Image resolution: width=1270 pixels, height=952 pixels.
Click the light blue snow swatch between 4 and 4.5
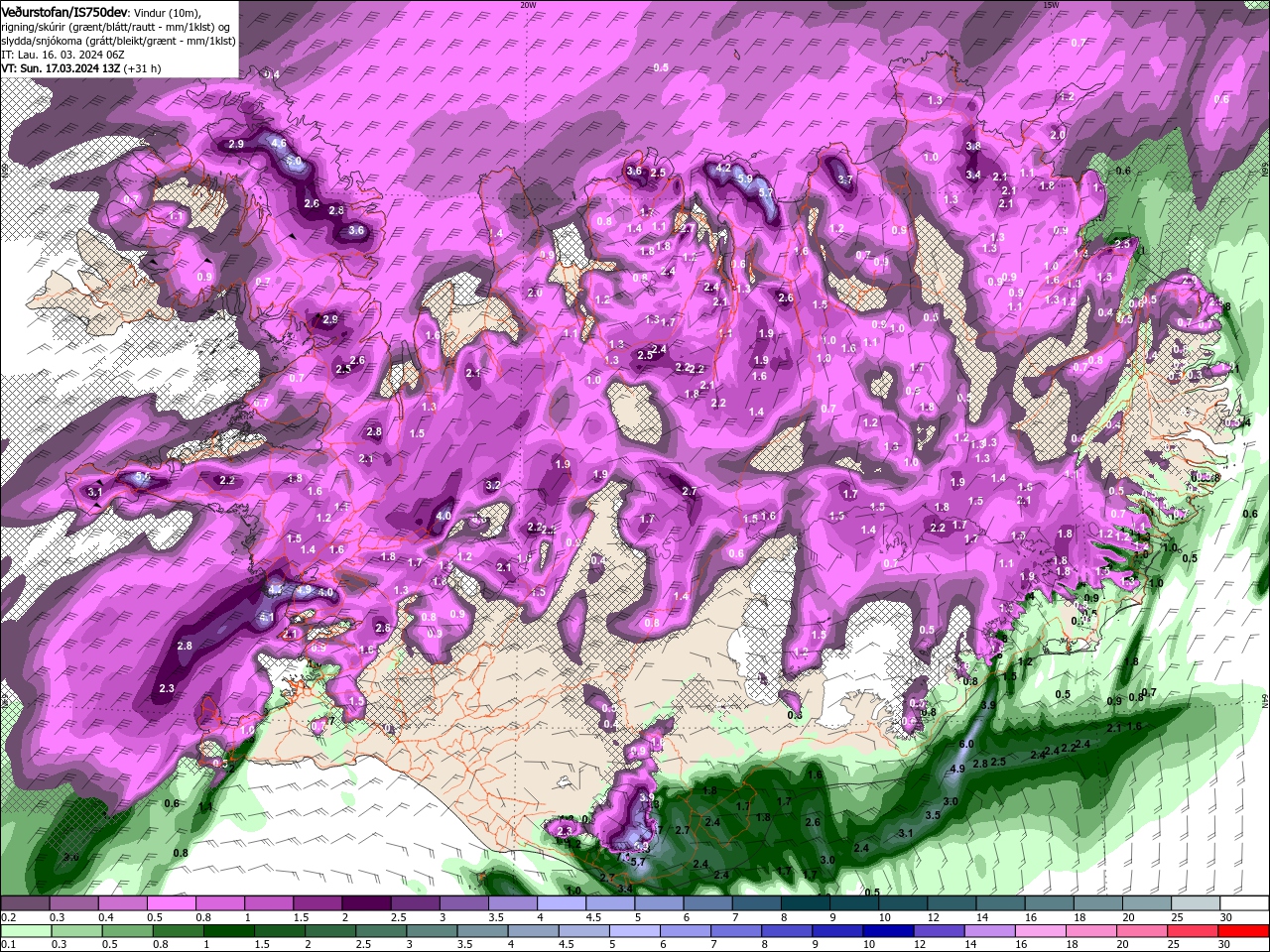[x=561, y=903]
